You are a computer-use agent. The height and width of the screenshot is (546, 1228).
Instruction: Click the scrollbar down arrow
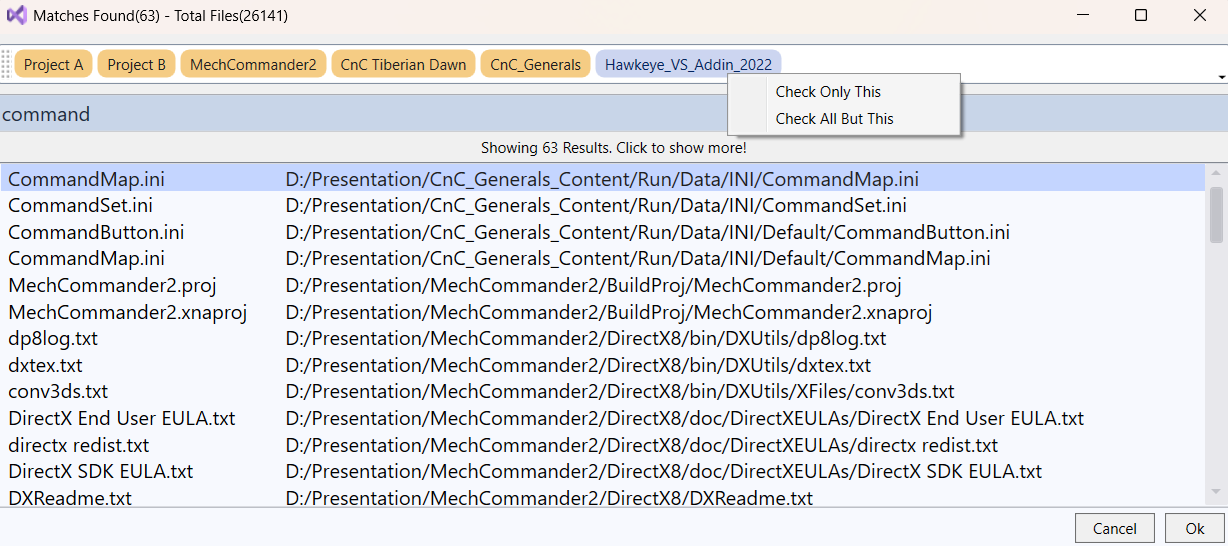click(1216, 492)
